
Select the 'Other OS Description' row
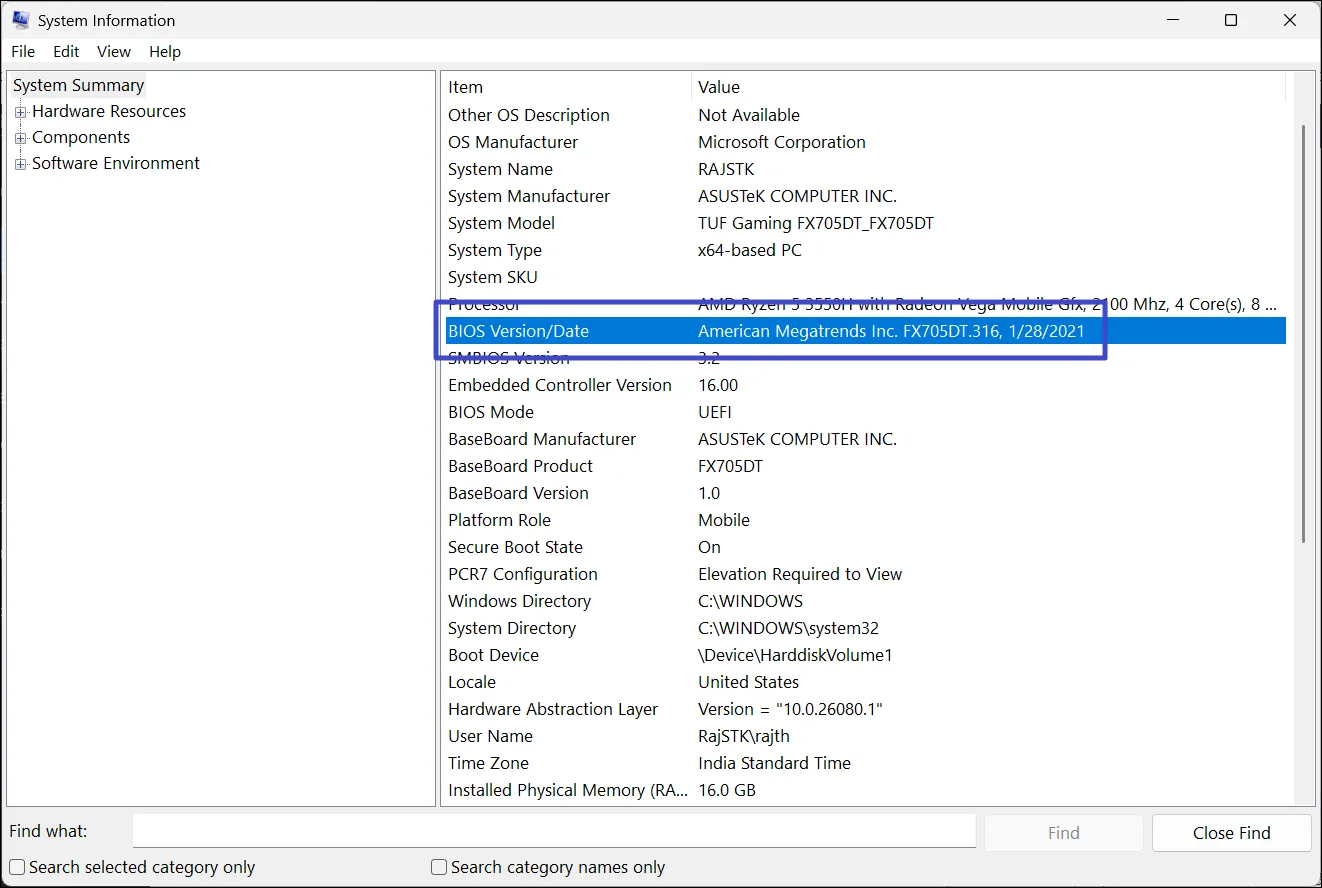[866, 115]
